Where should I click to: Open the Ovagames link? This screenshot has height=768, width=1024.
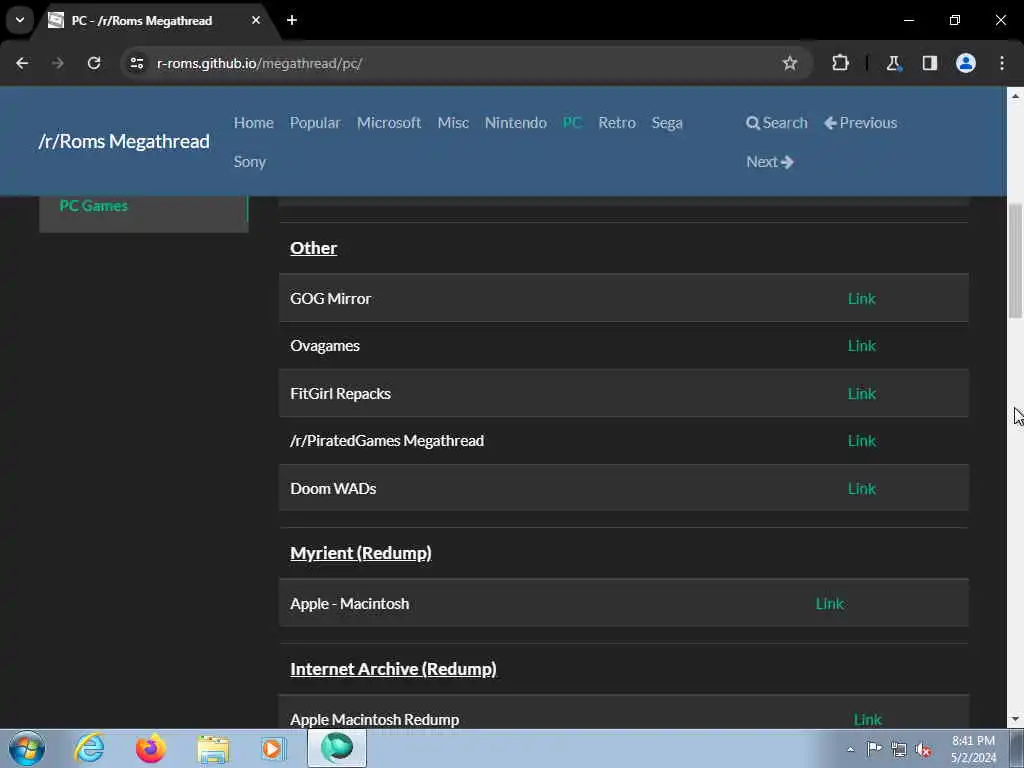(x=861, y=345)
